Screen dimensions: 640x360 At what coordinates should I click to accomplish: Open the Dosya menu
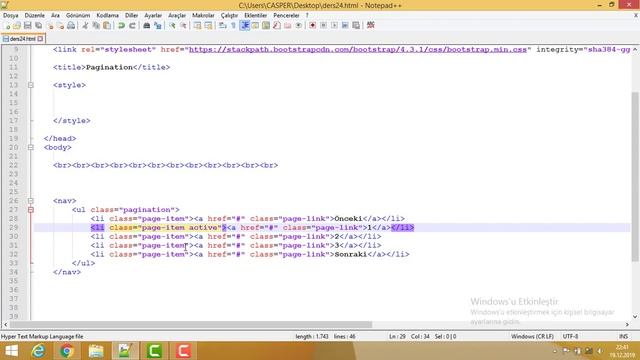click(11, 16)
